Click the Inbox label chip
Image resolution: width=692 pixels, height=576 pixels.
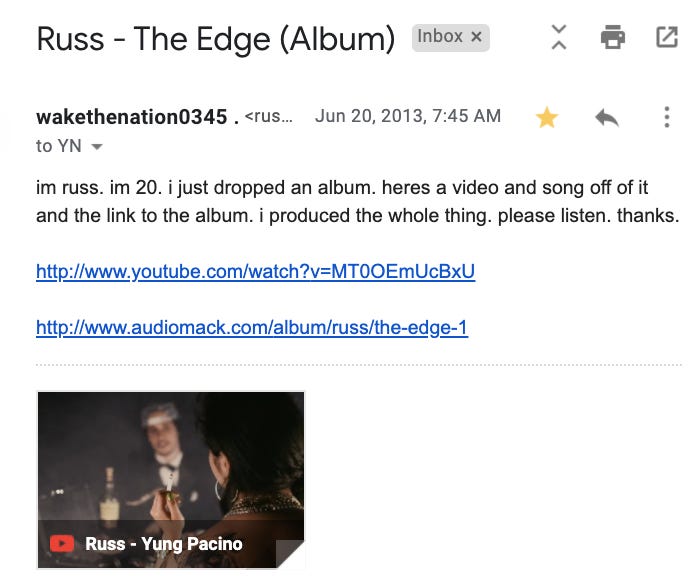(x=451, y=38)
